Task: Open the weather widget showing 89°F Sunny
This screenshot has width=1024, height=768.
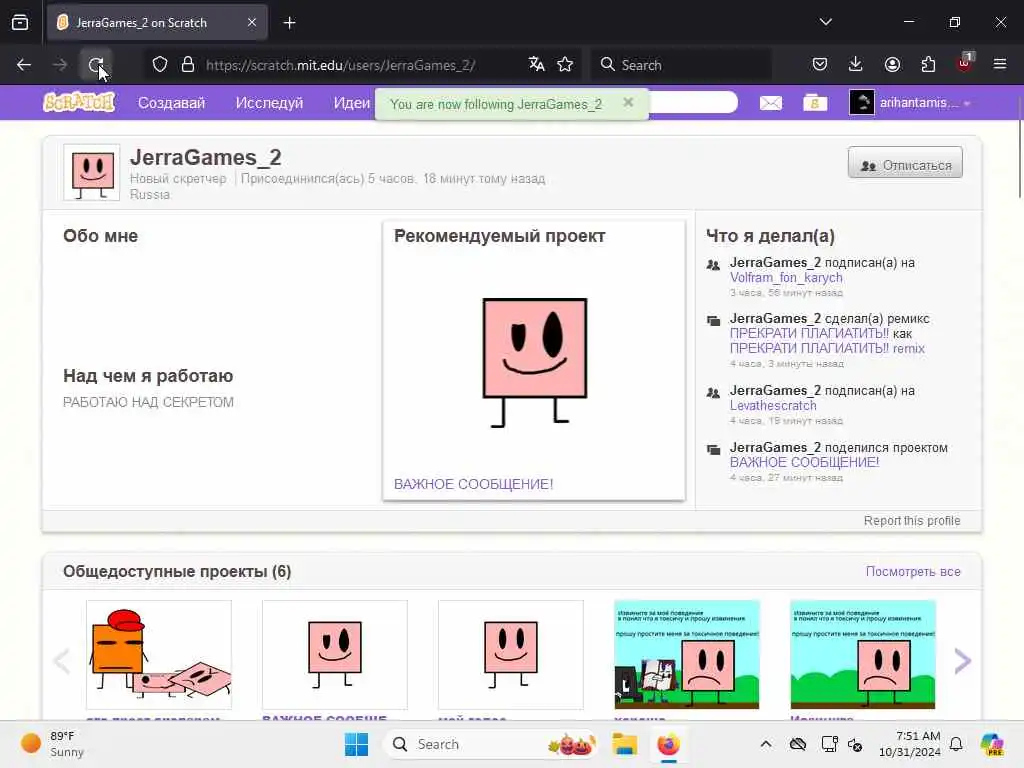Action: (54, 744)
